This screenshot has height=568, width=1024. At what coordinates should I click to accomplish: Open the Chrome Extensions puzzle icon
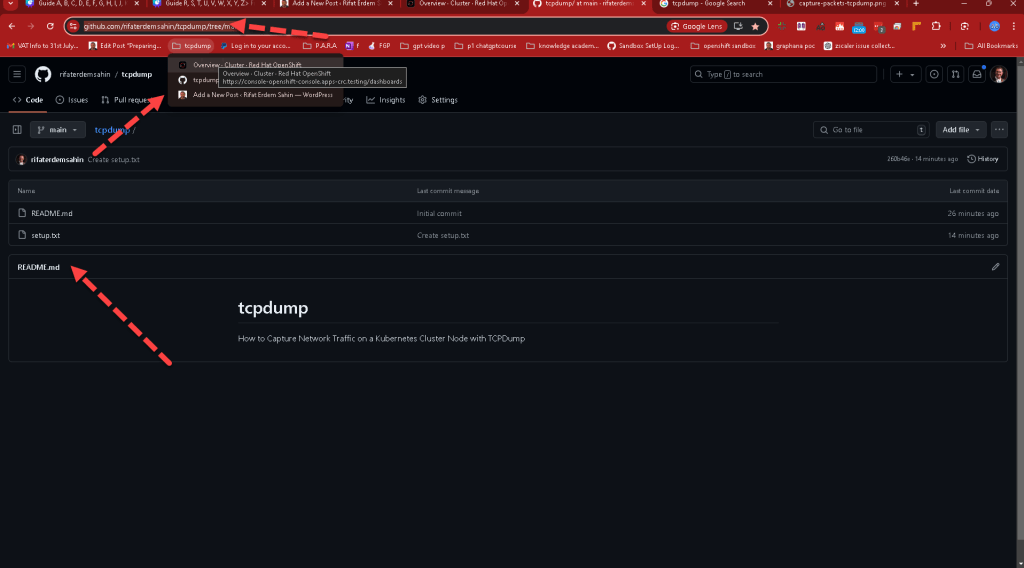(936, 26)
